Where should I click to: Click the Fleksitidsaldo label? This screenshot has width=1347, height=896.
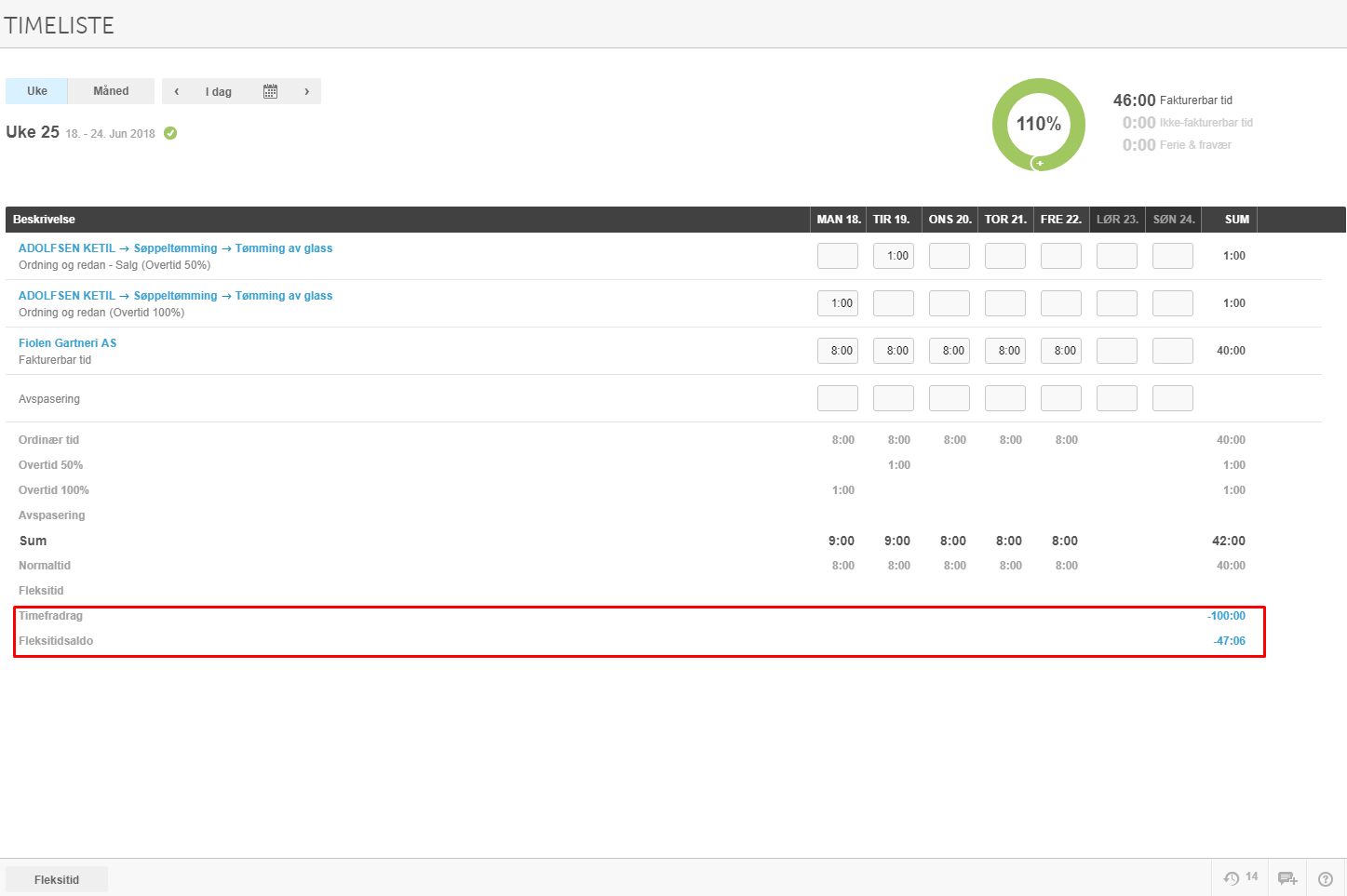(x=56, y=641)
